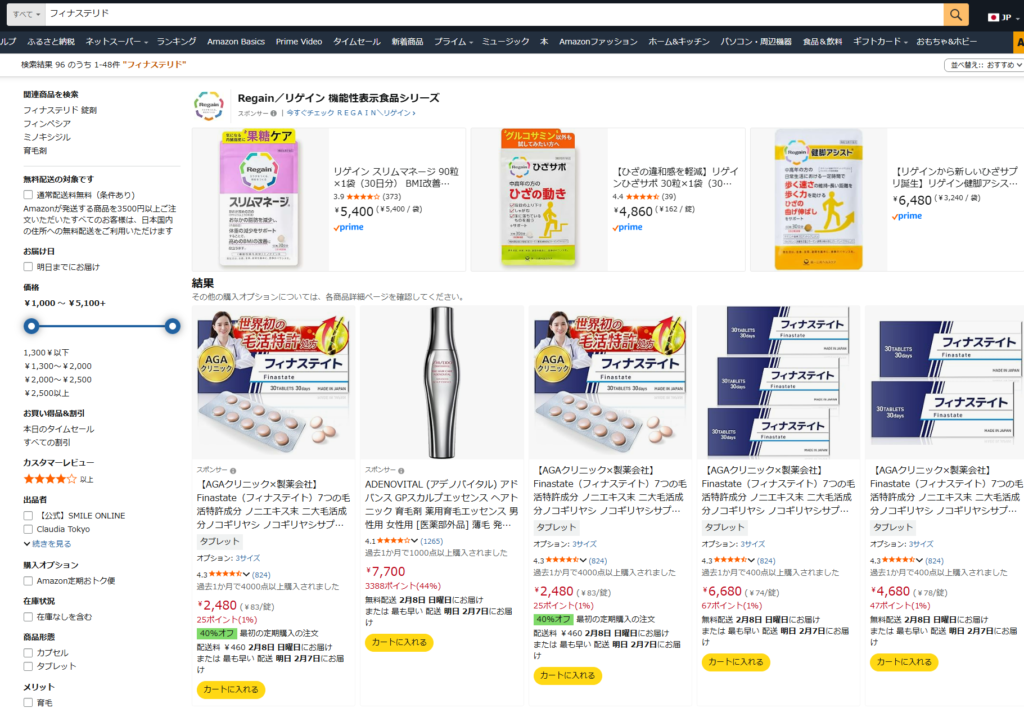
Task: Click the フィンペシア related search link
Action: (47, 123)
